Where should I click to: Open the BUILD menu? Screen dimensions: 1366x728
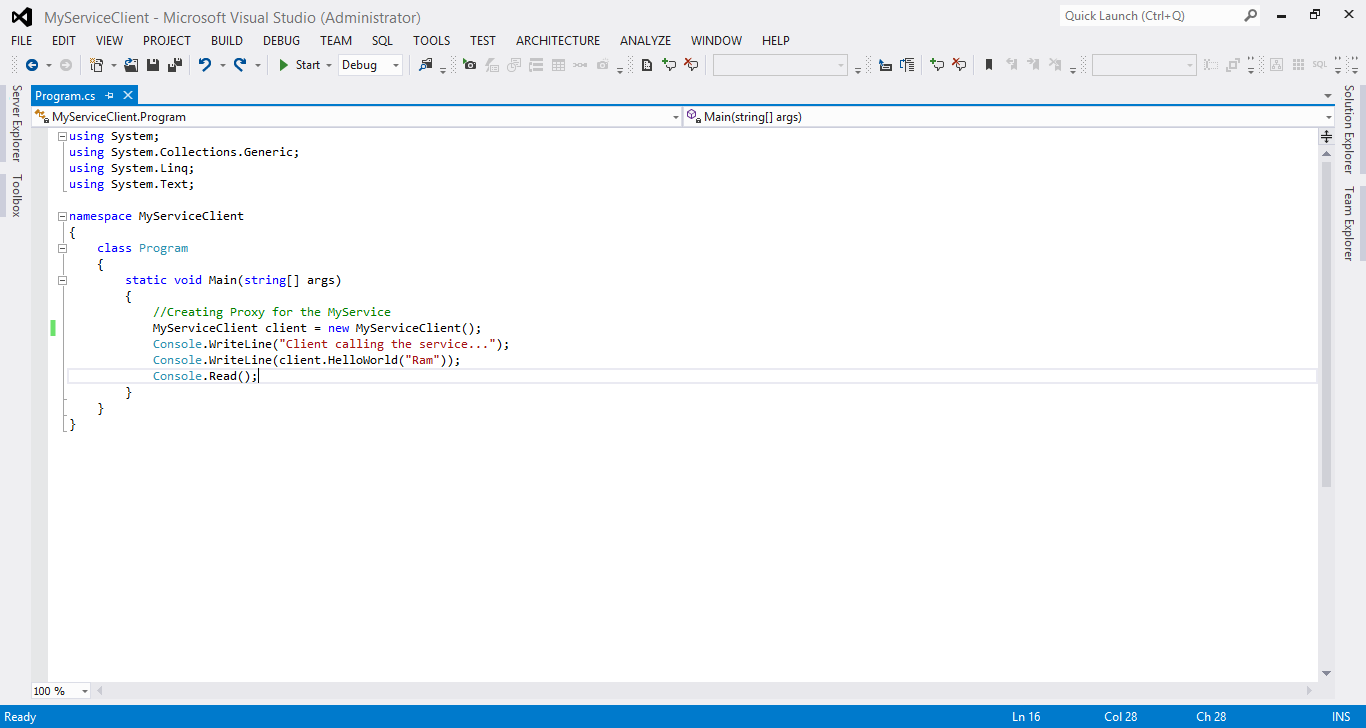pyautogui.click(x=227, y=41)
